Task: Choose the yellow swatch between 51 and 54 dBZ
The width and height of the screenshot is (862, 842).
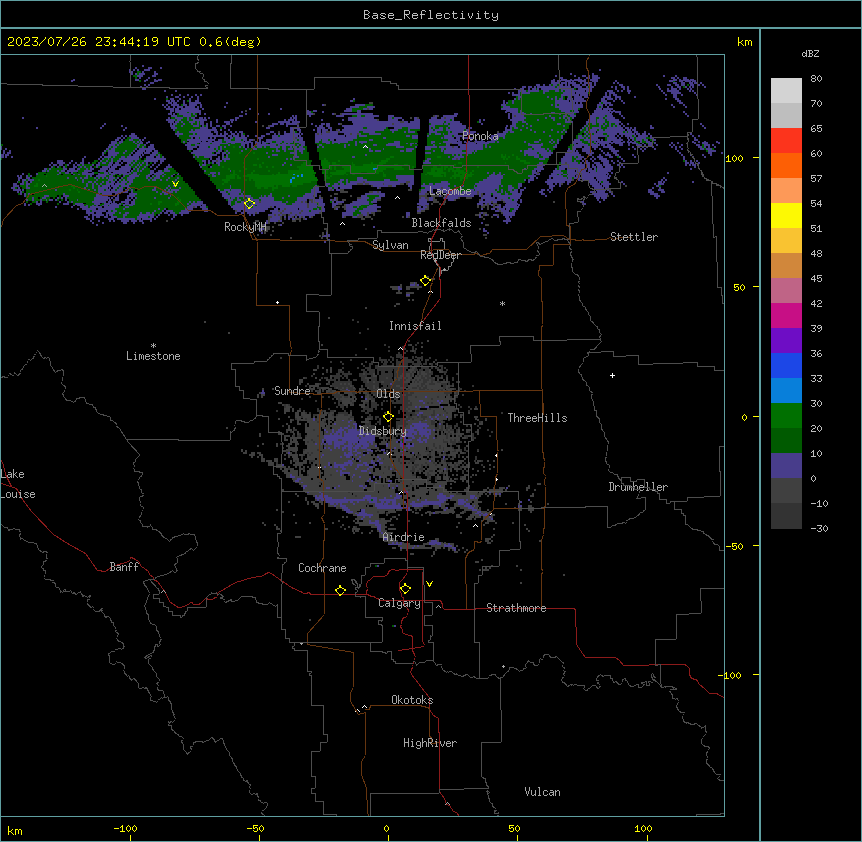Action: [786, 215]
